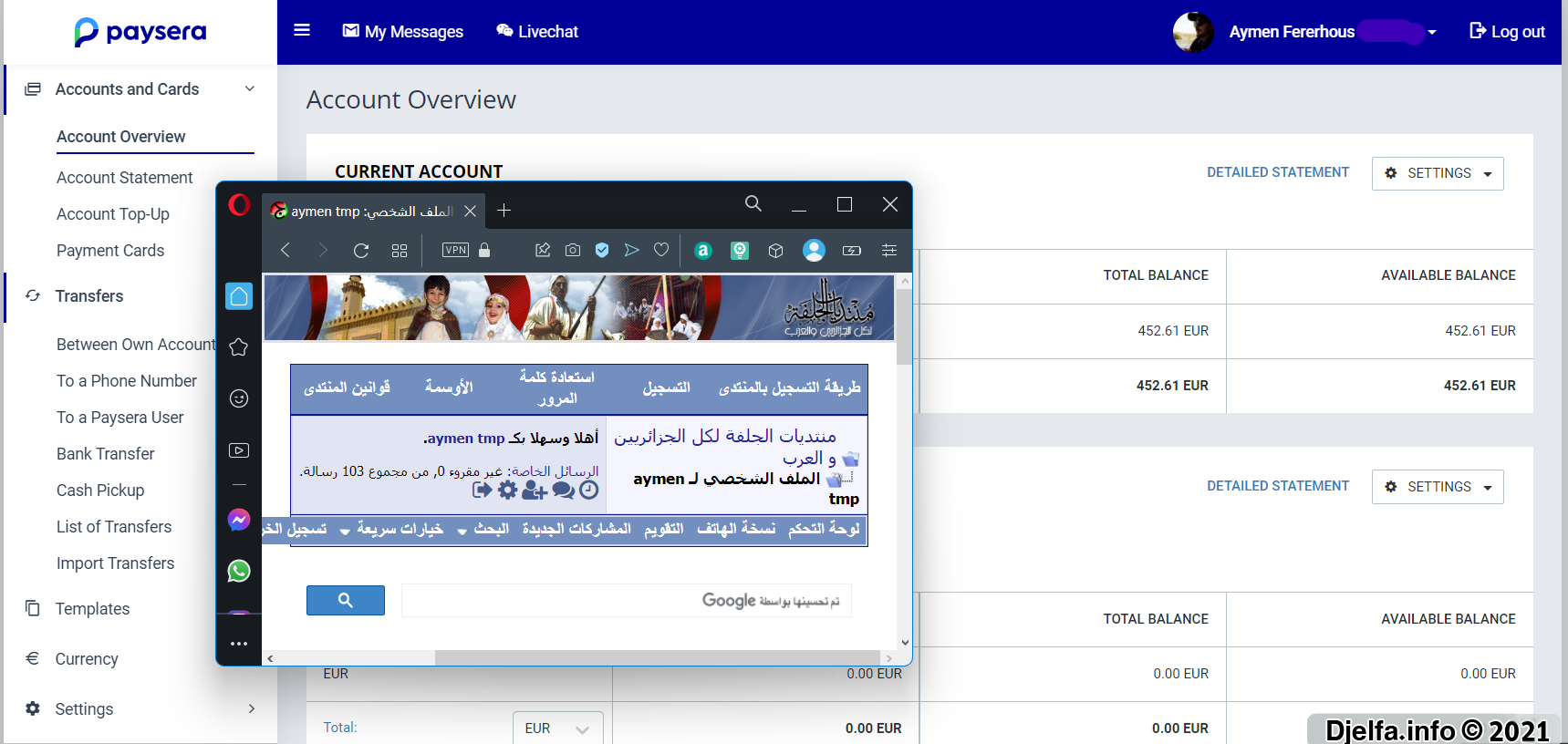
Task: Open the Opera main menu logo
Action: pos(239,205)
